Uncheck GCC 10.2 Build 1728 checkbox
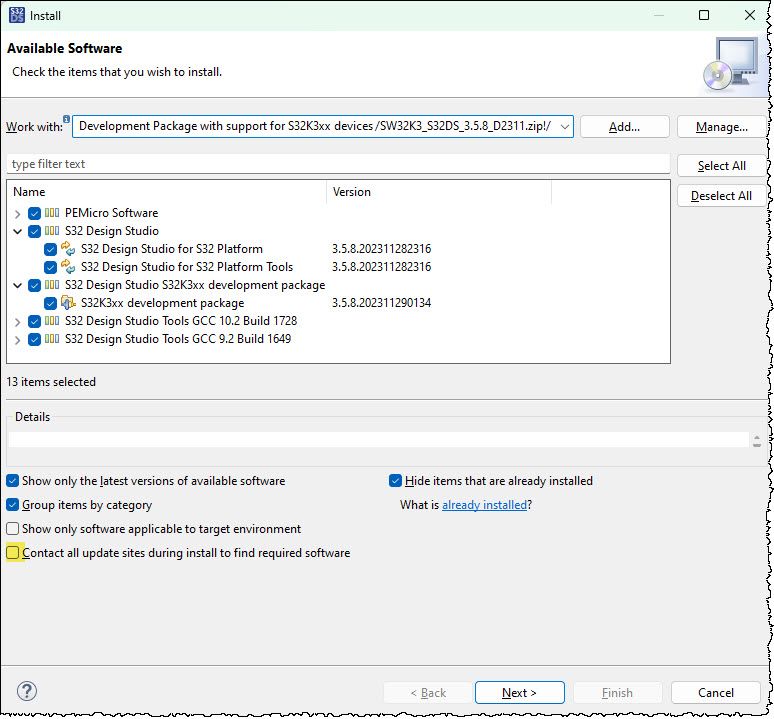774x719 pixels. click(x=35, y=321)
